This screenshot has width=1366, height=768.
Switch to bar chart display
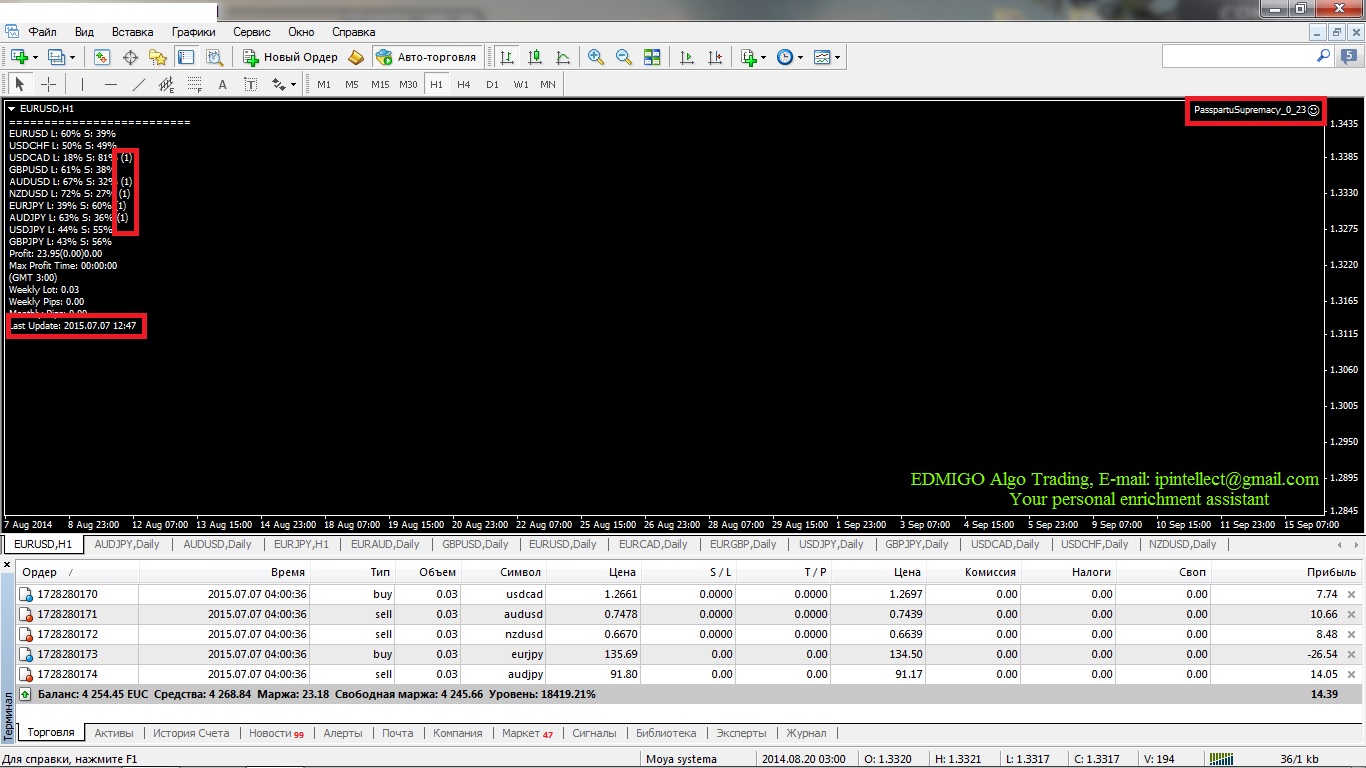pyautogui.click(x=508, y=57)
